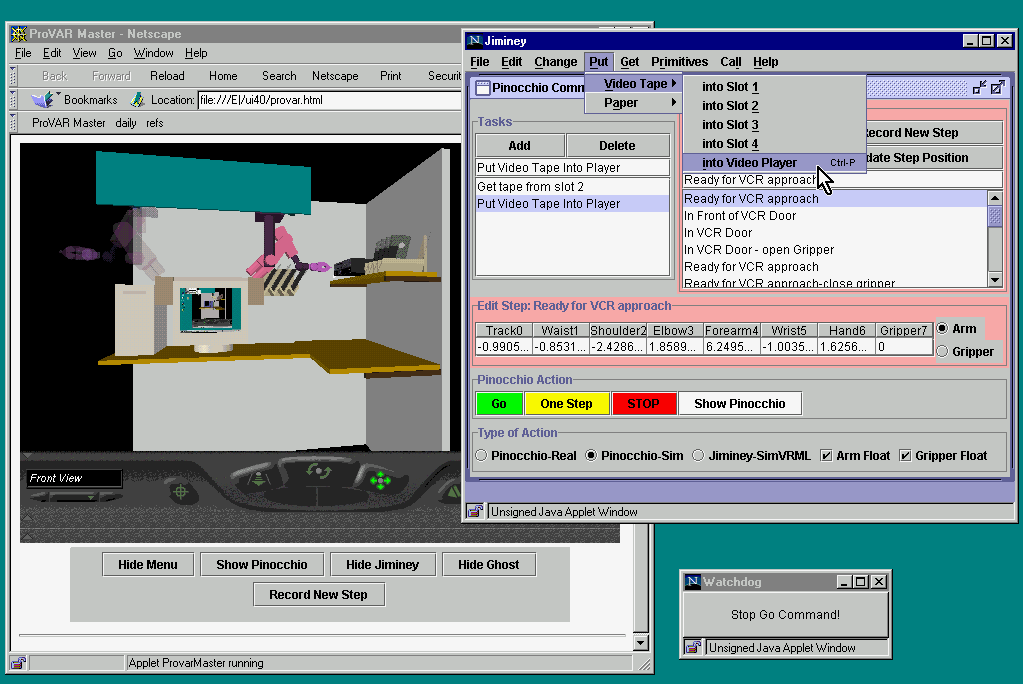Screen dimensions: 1023x684
Task: Choose 'into Video Player' menu entry
Action: coord(749,163)
